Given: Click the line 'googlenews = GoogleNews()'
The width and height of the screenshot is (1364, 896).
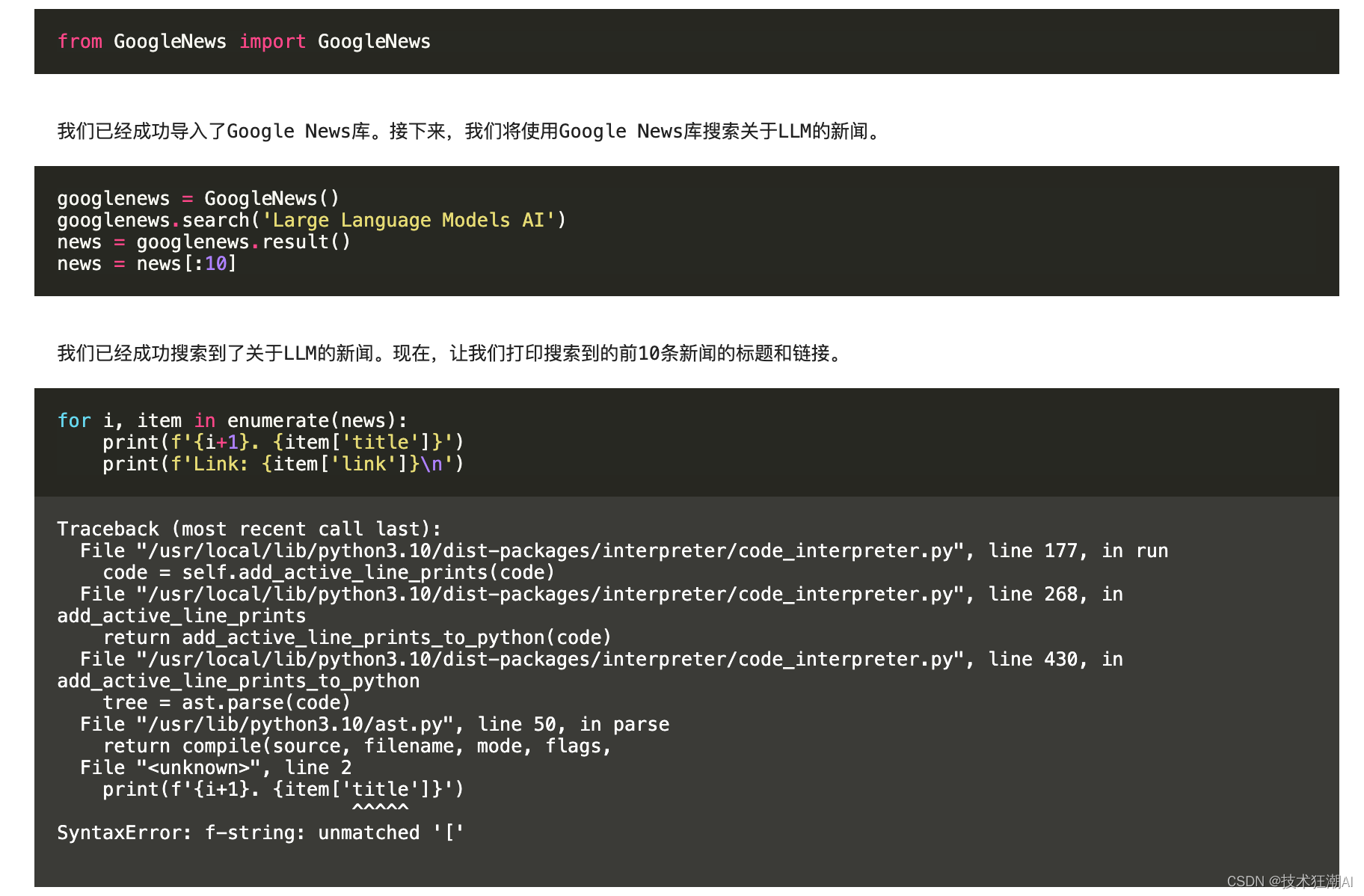Looking at the screenshot, I should point(198,198).
